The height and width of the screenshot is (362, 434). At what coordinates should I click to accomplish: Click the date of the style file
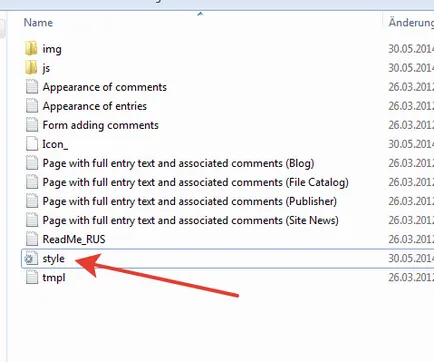click(411, 258)
